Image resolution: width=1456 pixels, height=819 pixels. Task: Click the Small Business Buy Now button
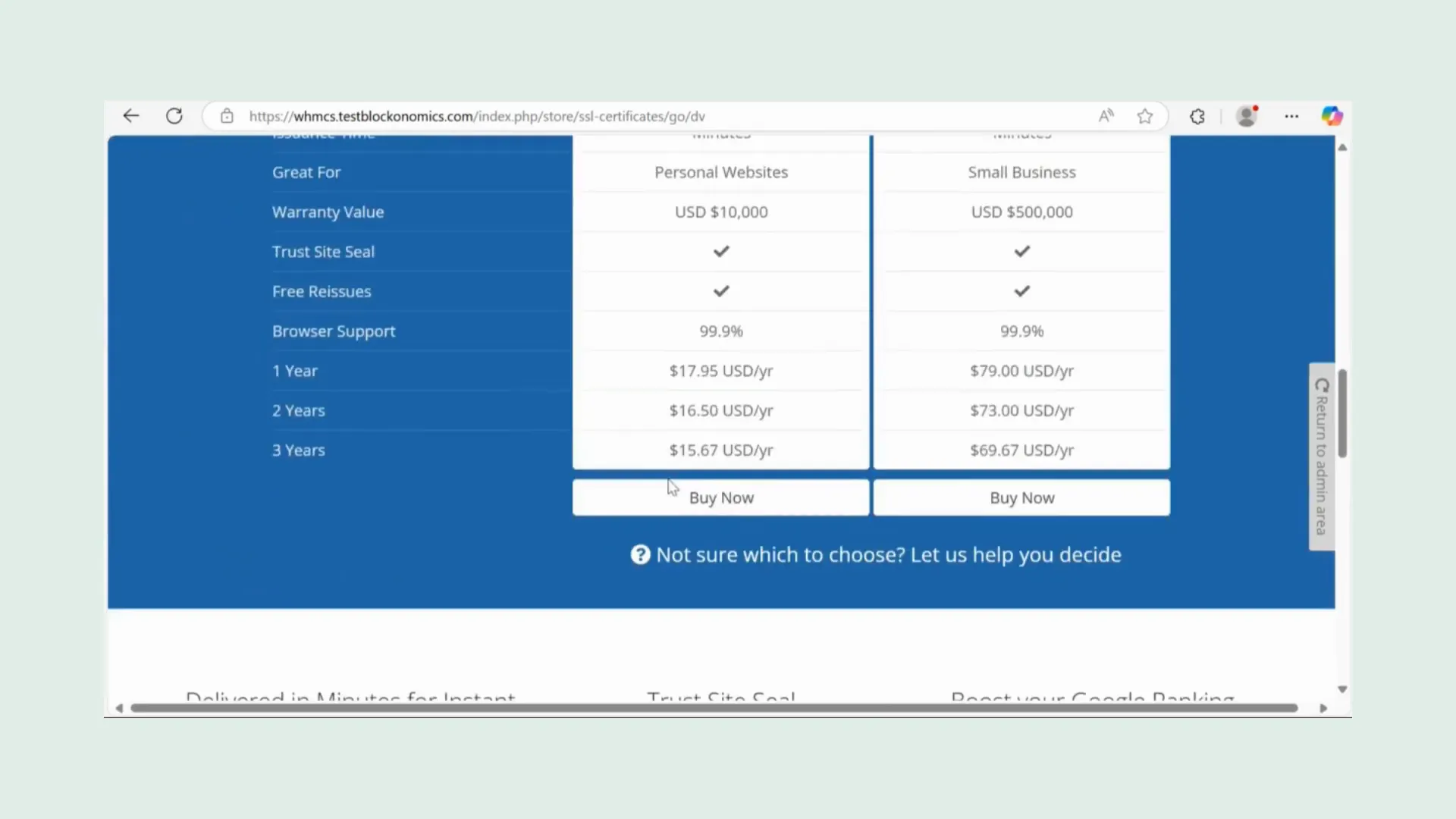coord(1022,497)
